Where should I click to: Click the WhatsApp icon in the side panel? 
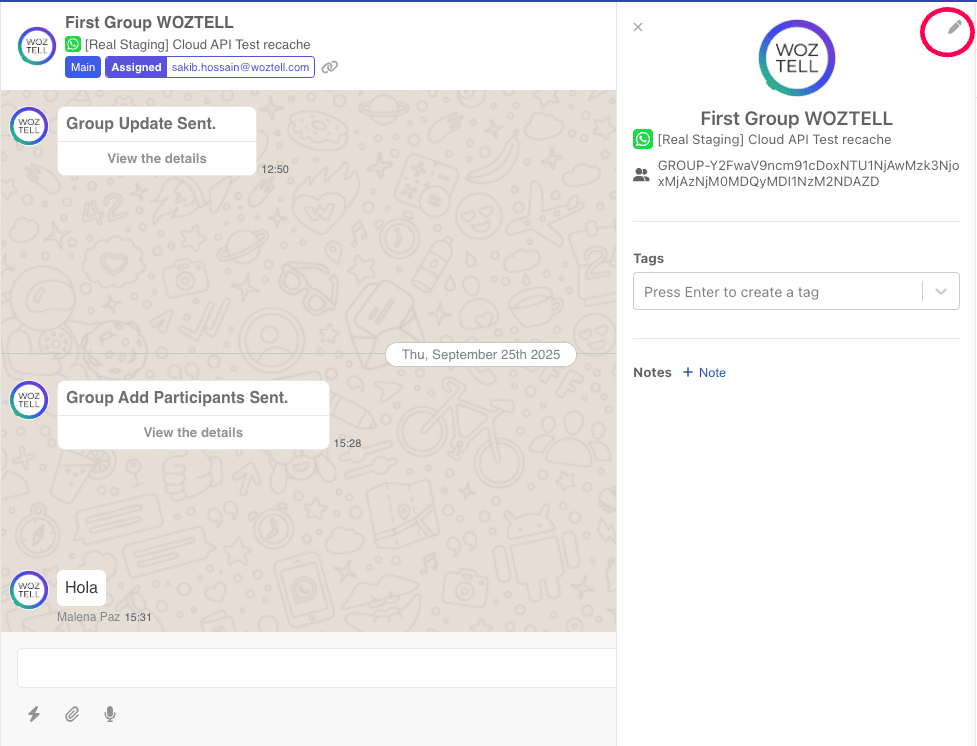642,139
